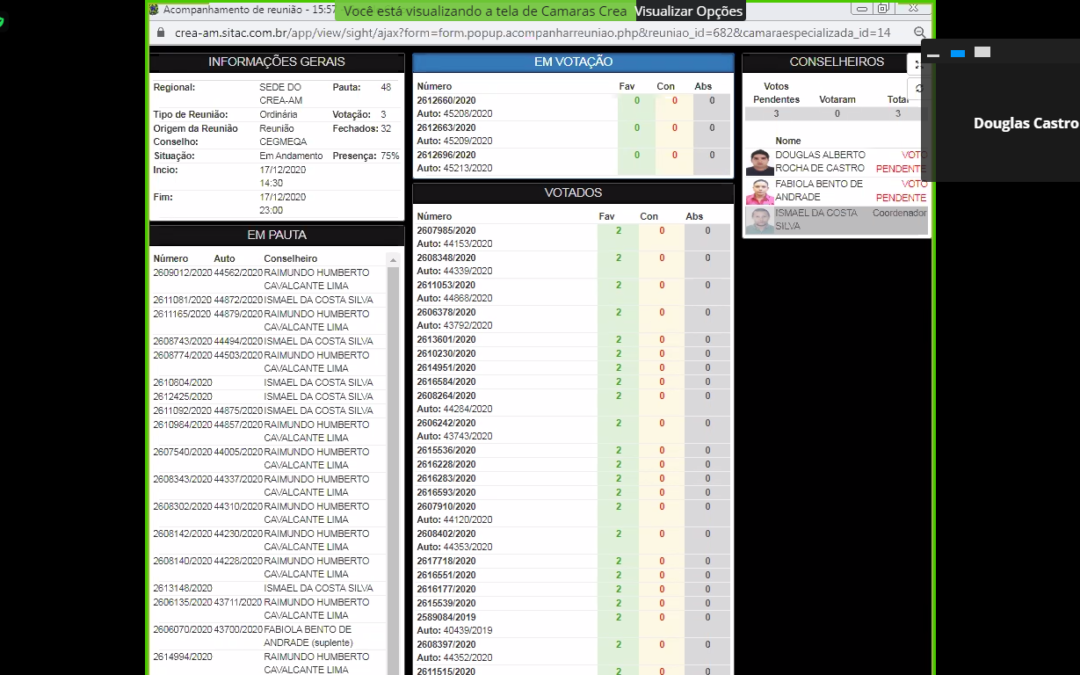Screen dimensions: 1080x675
Task: Click voted item 2616228/2020
Action: click(x=446, y=465)
